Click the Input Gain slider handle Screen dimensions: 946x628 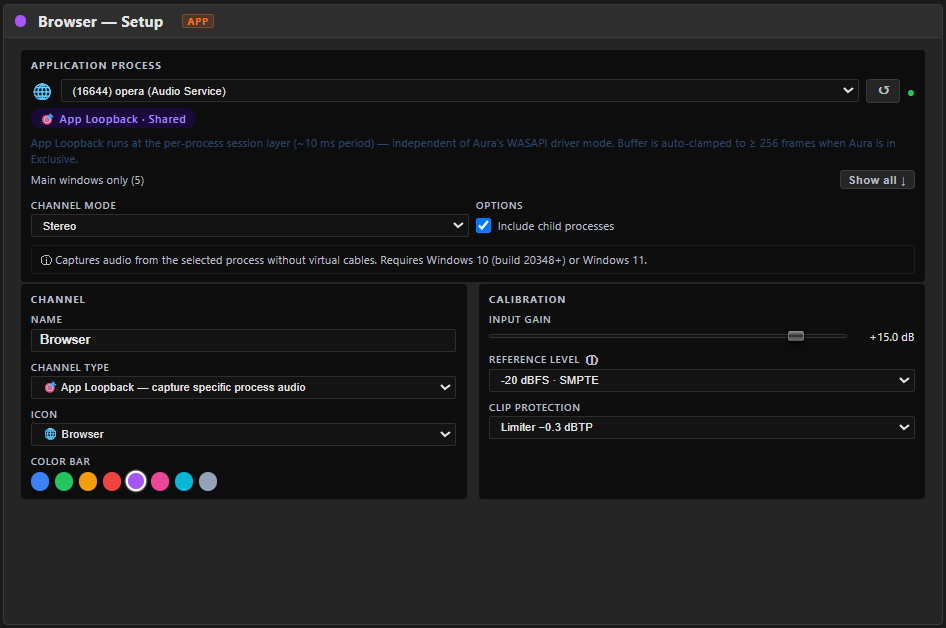796,336
